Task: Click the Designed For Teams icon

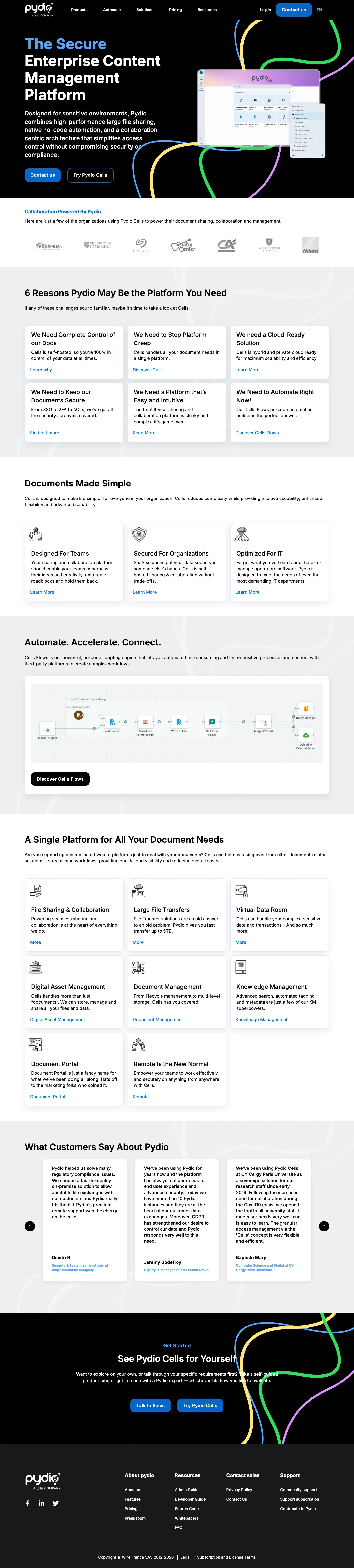Action: click(x=36, y=534)
